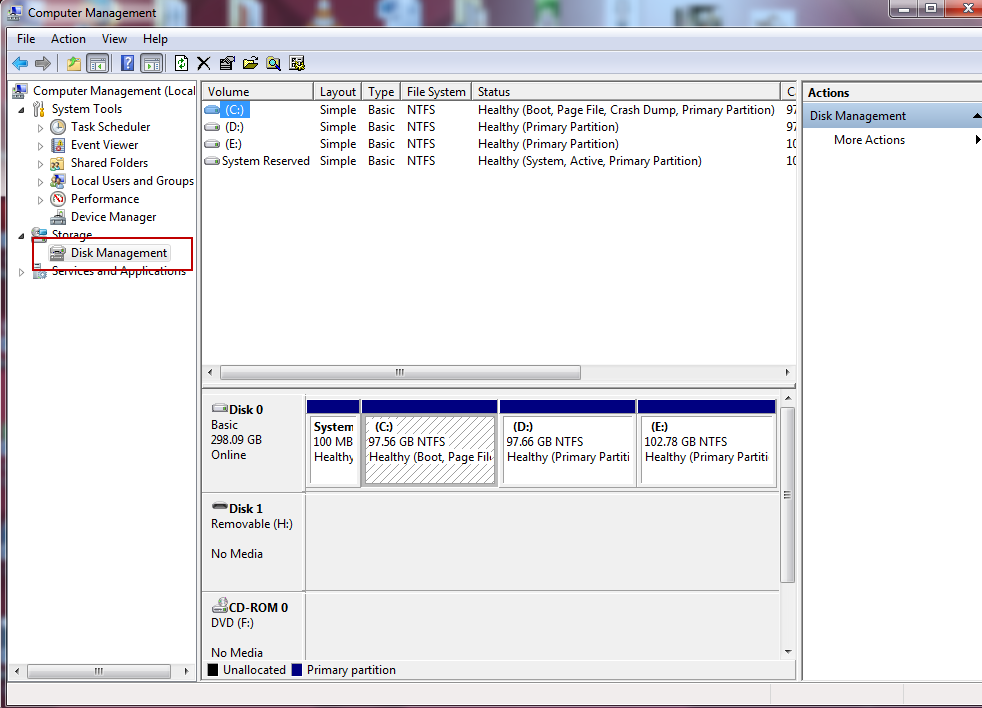Select the Delete (X) toolbar icon
This screenshot has width=982, height=708.
pyautogui.click(x=203, y=62)
